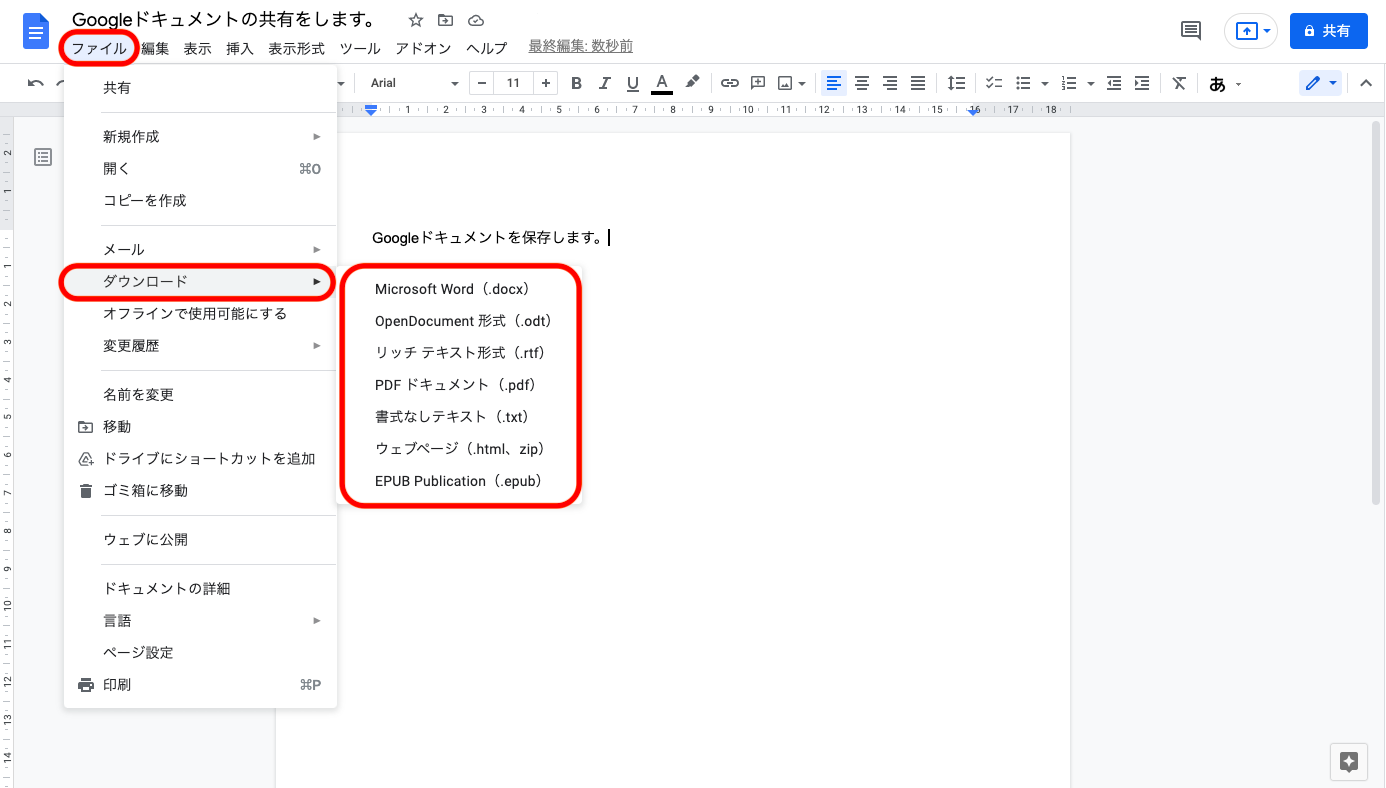Select 新規作成 submenu entry
Viewport: 1386px width, 788px height.
click(200, 137)
